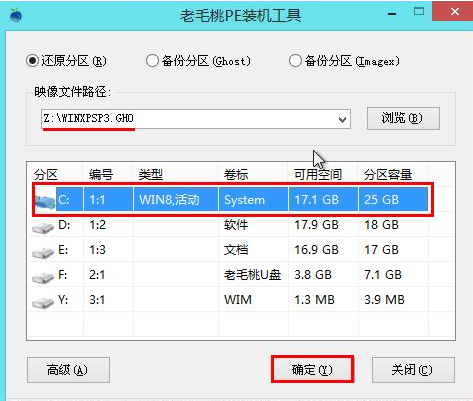Click the WIM volume label
The width and height of the screenshot is (473, 401).
[x=238, y=300]
